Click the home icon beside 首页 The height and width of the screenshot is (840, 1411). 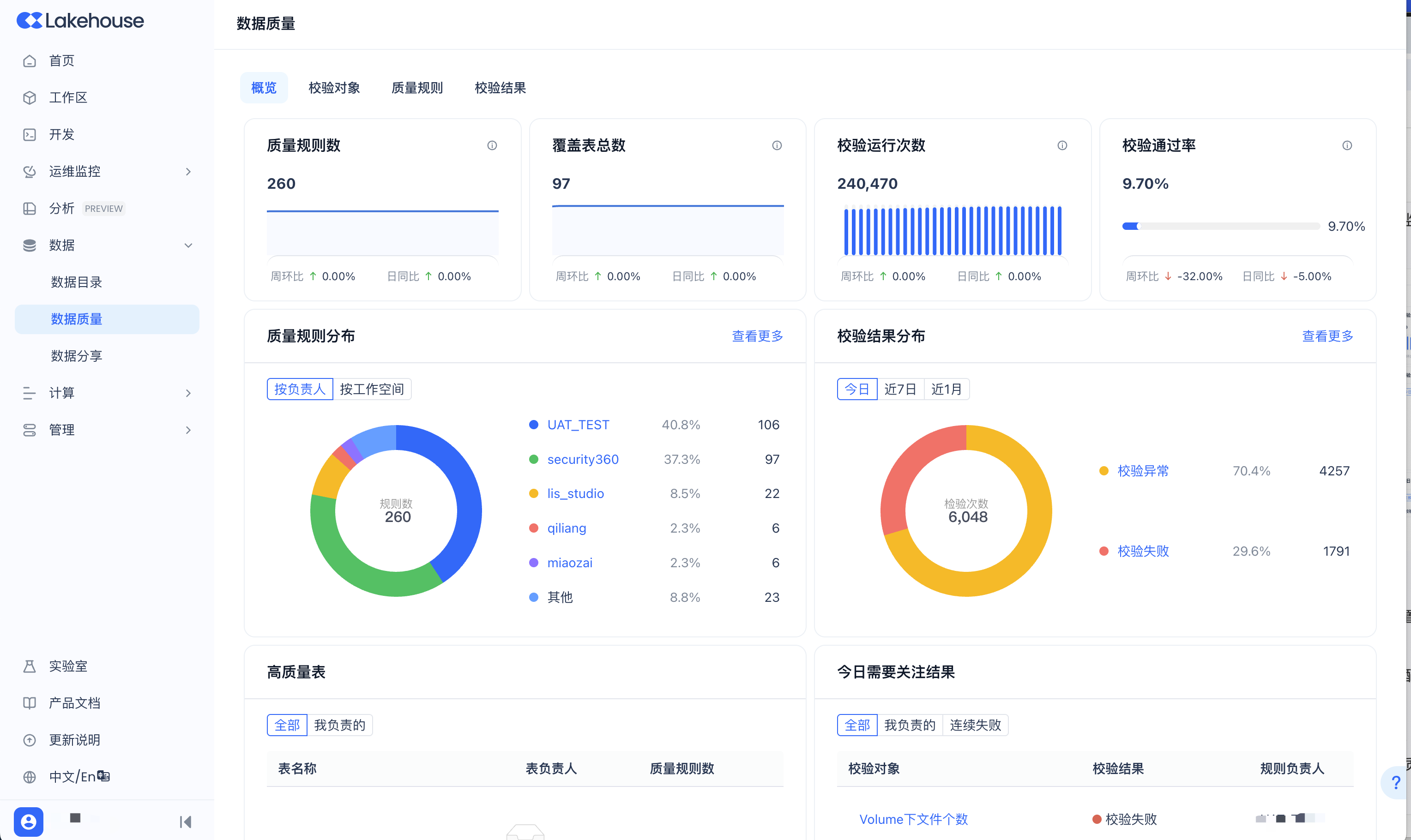[30, 61]
